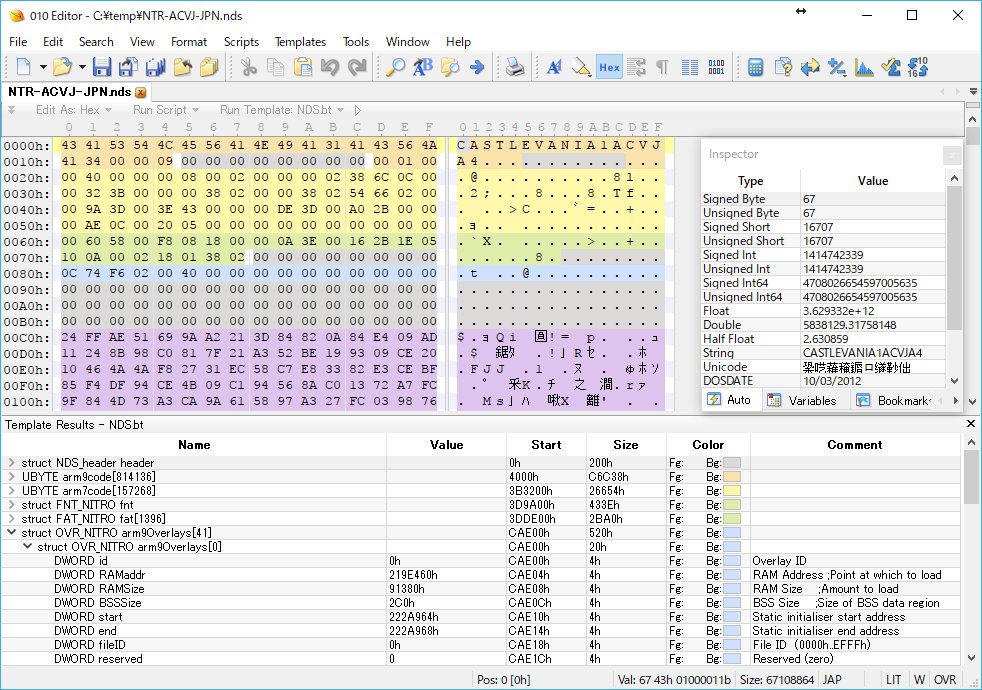Open the Histogram chart icon

click(x=864, y=67)
